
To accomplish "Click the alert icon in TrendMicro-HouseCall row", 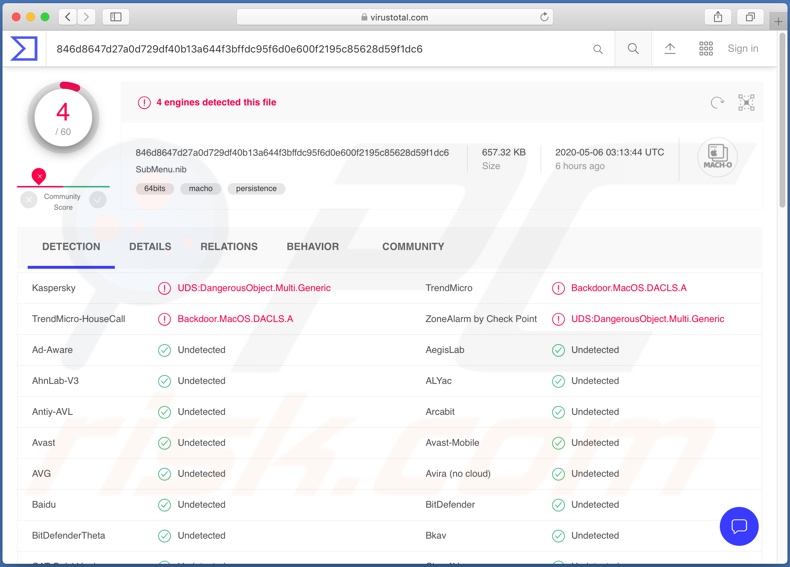I will point(164,319).
